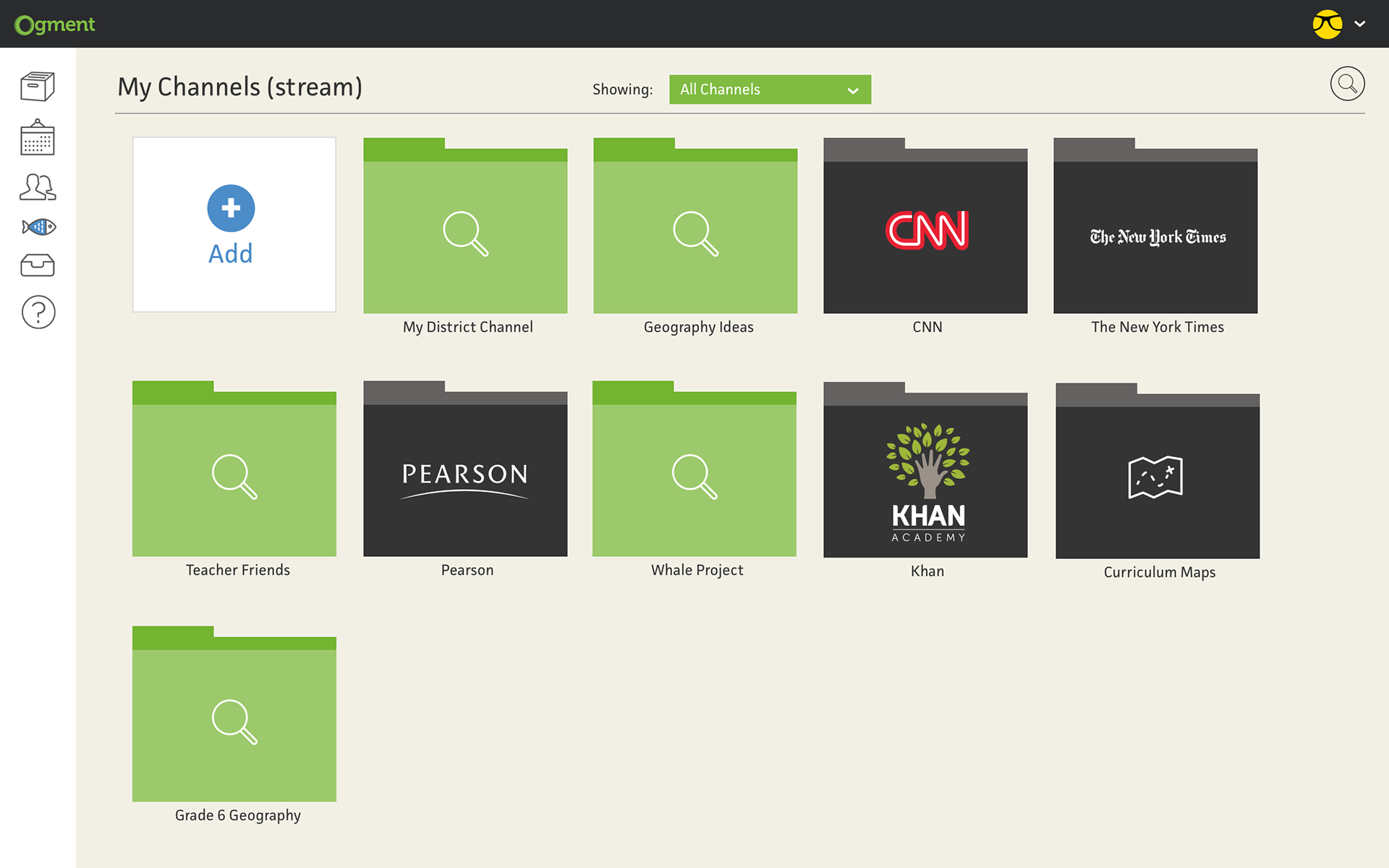1389x868 pixels.
Task: Open the inbox tray sidebar icon
Action: click(38, 265)
